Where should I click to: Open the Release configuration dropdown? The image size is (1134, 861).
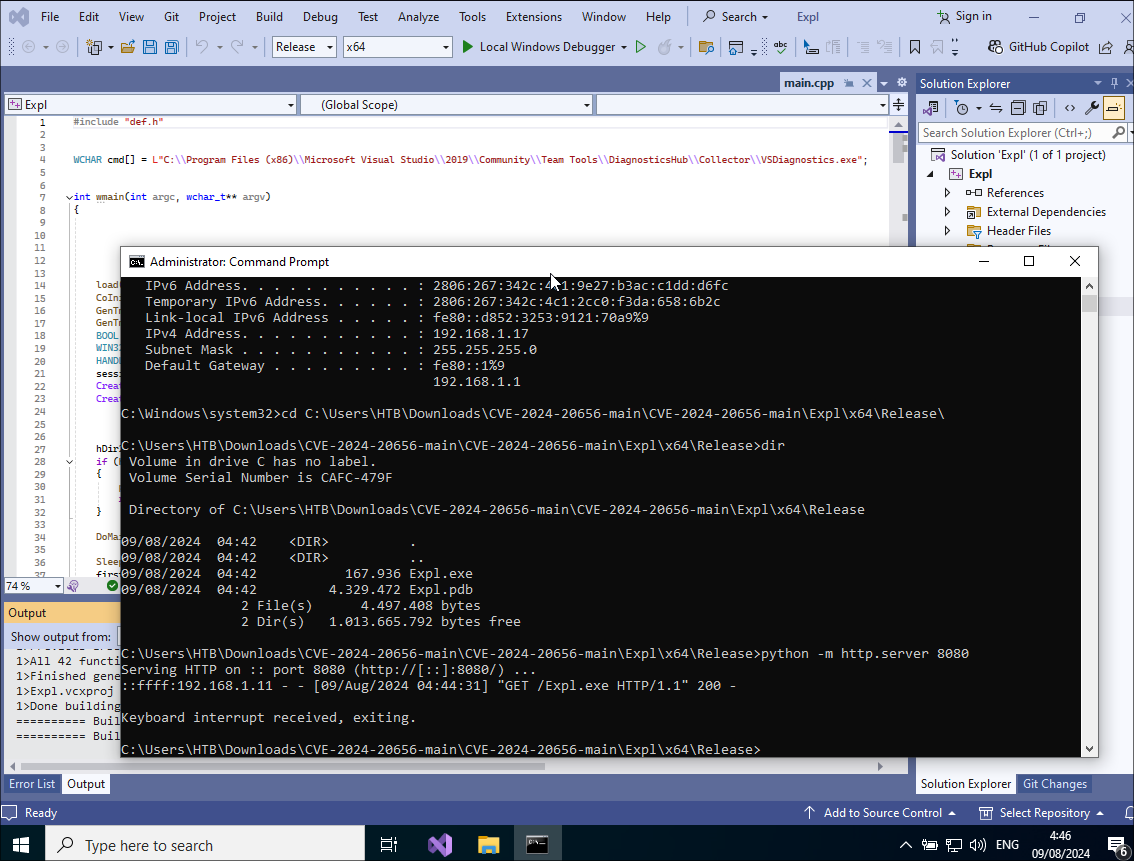pyautogui.click(x=304, y=47)
